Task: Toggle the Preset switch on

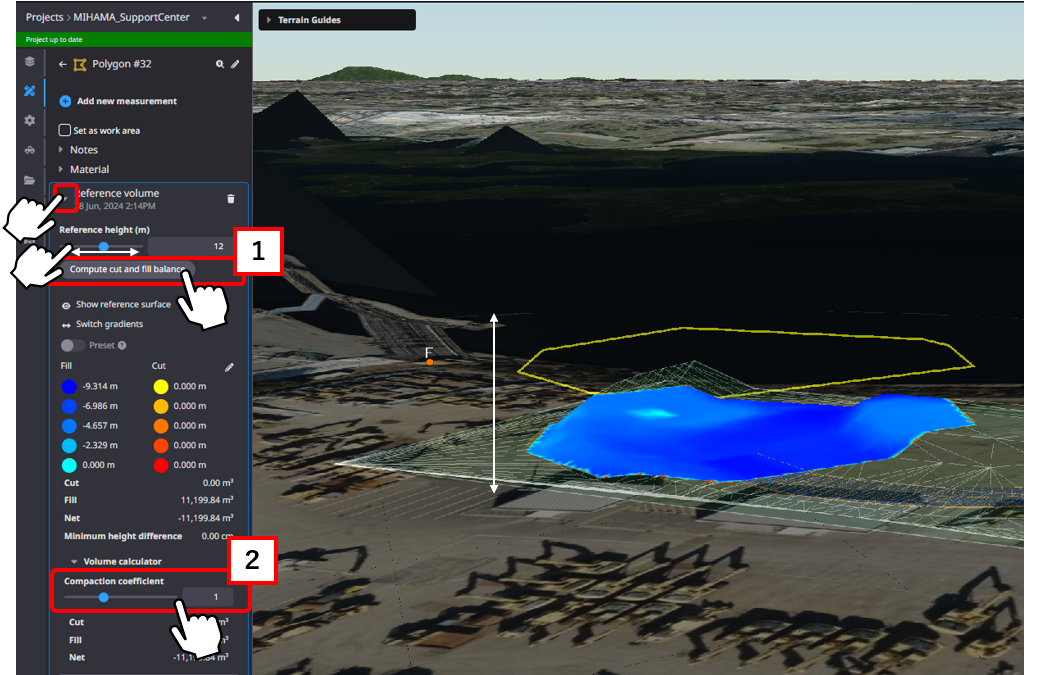Action: [72, 345]
